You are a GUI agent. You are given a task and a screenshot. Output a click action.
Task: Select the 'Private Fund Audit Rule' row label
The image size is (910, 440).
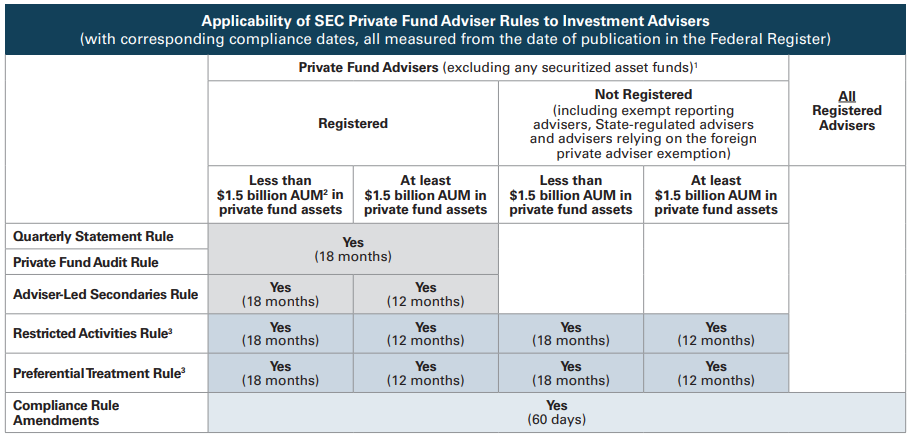[x=86, y=262]
